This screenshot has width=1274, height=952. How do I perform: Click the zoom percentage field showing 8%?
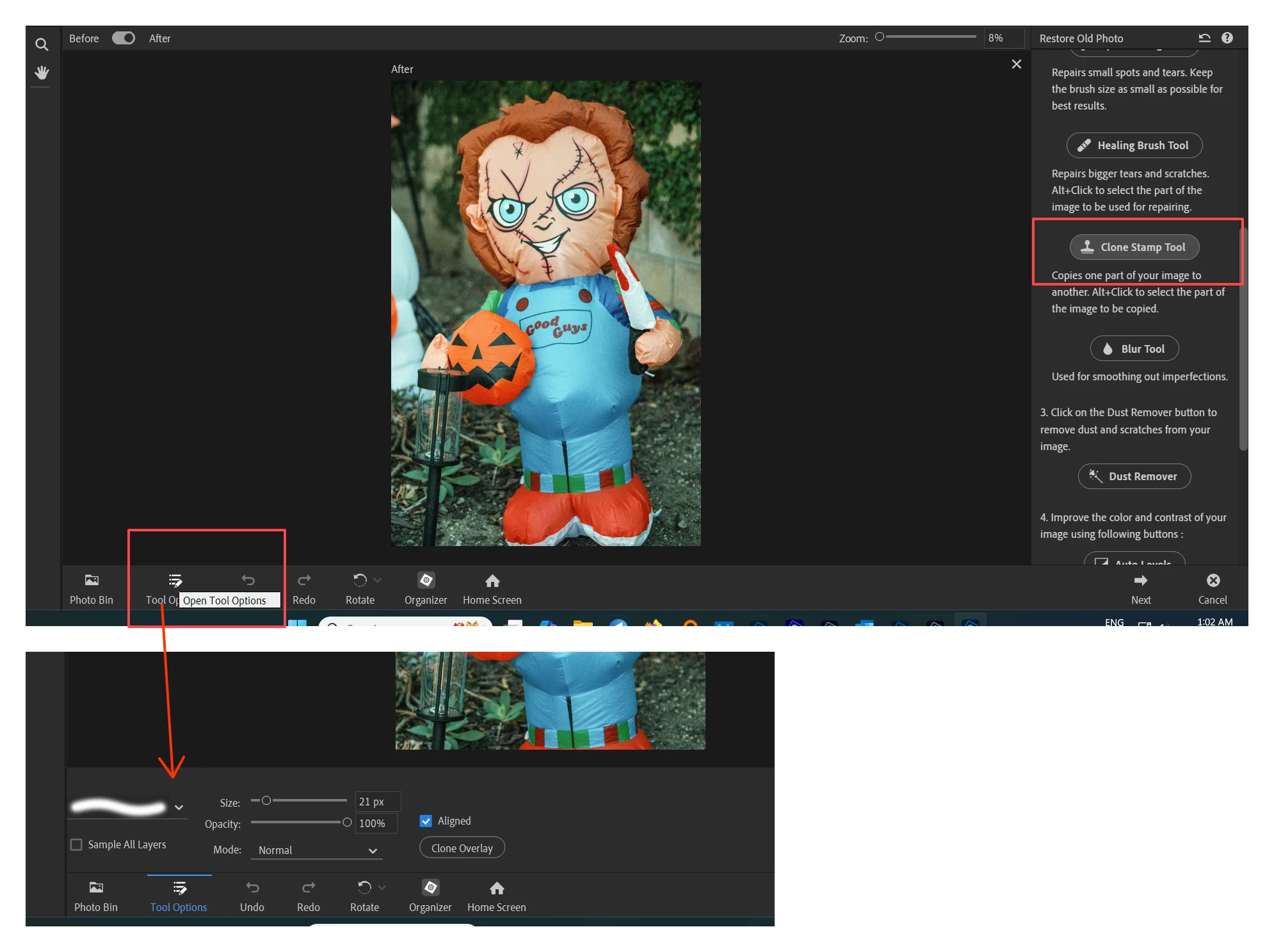pyautogui.click(x=1003, y=38)
